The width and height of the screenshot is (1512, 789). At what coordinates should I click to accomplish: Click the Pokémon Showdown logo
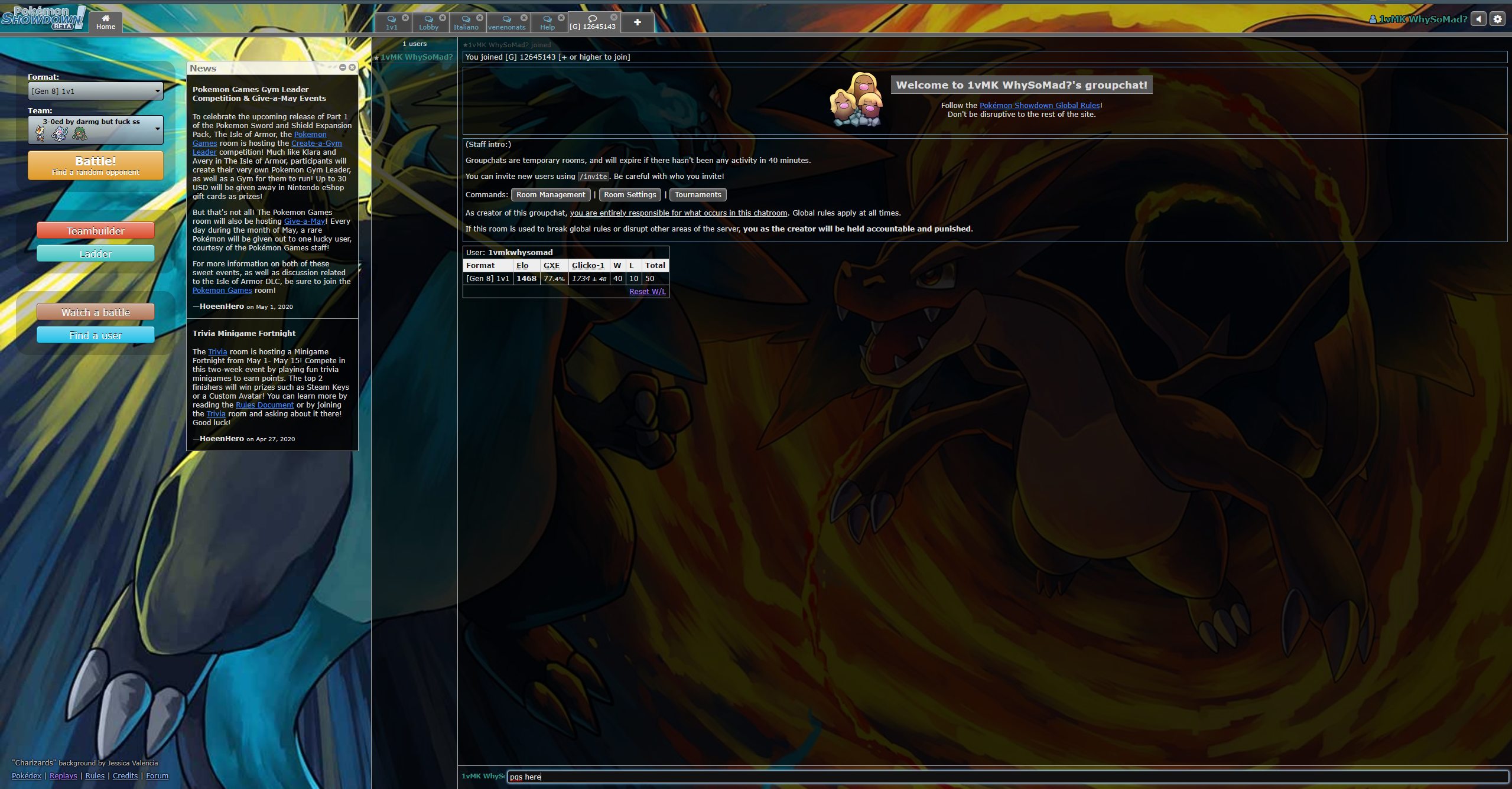pos(43,18)
